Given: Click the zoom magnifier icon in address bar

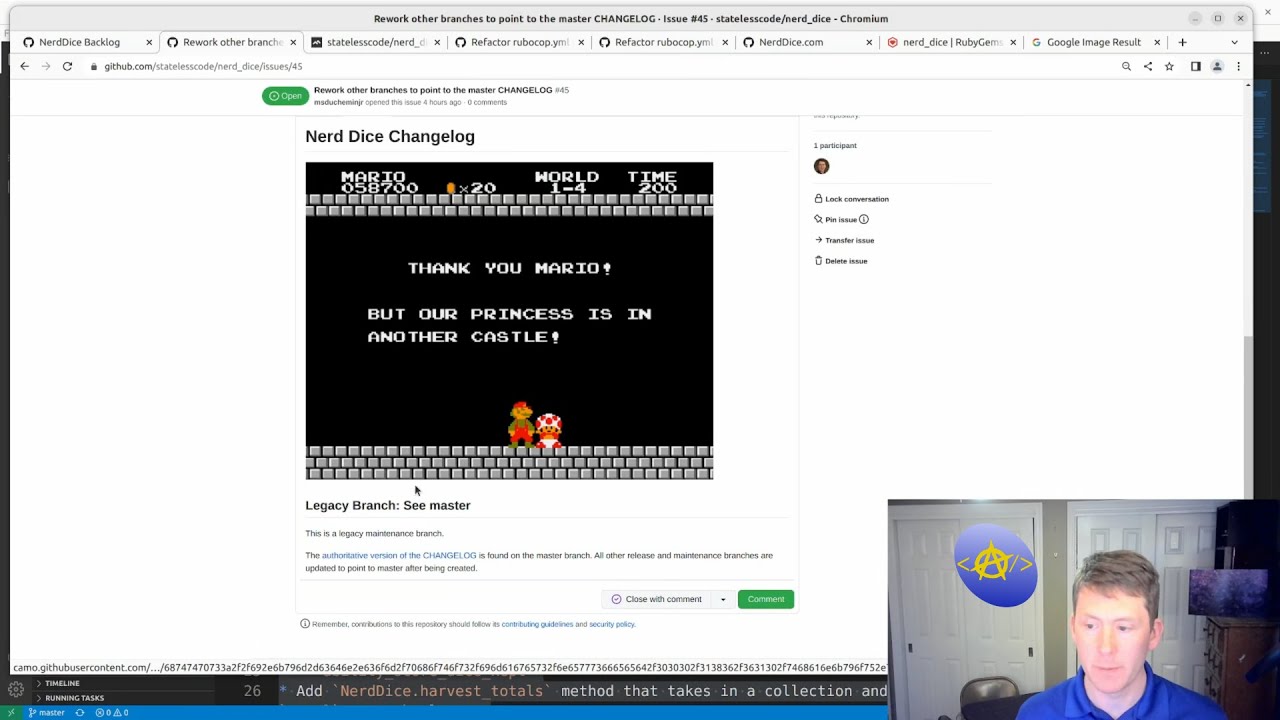Looking at the screenshot, I should tap(1126, 66).
